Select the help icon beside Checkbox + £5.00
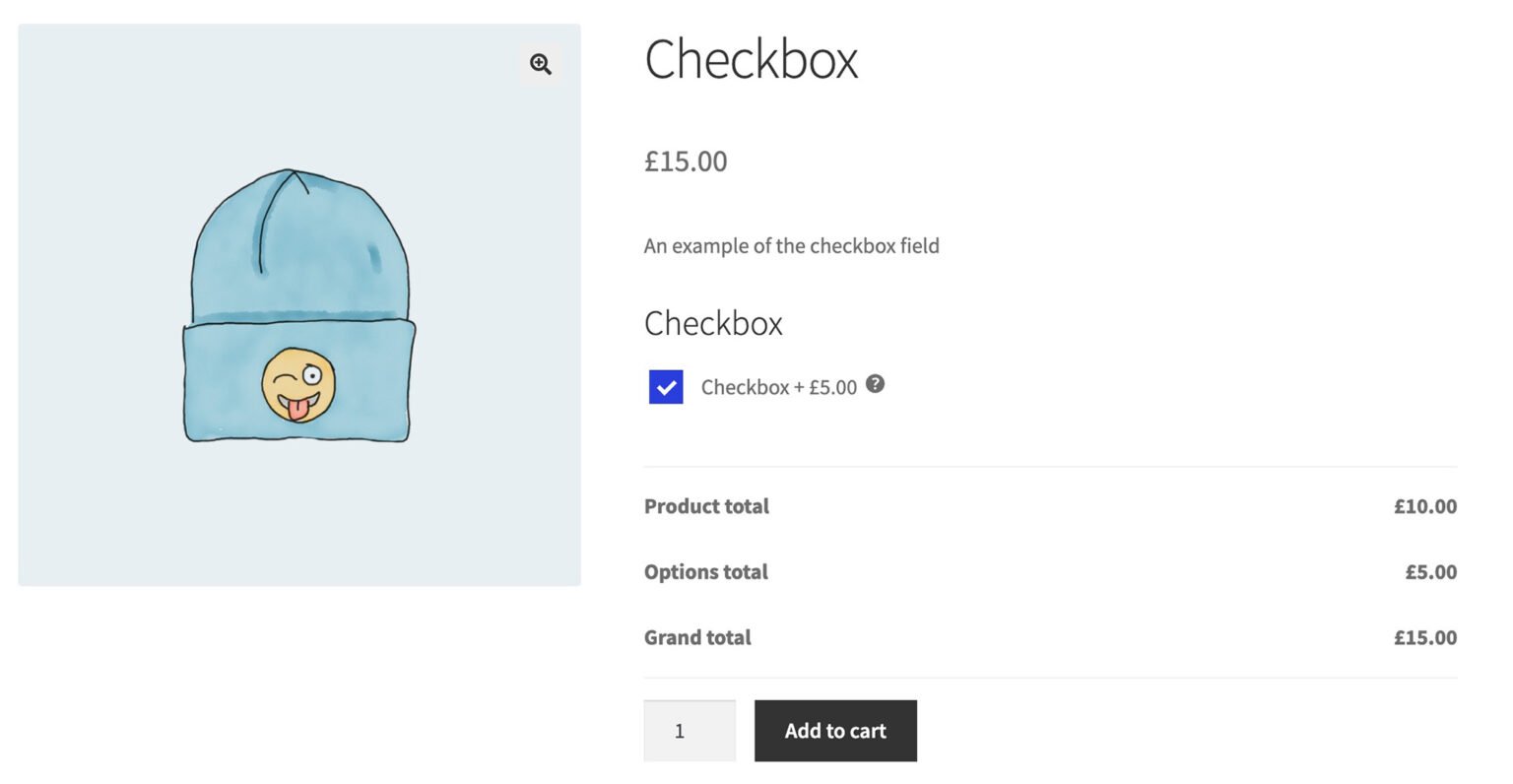The height and width of the screenshot is (784, 1513). click(875, 386)
